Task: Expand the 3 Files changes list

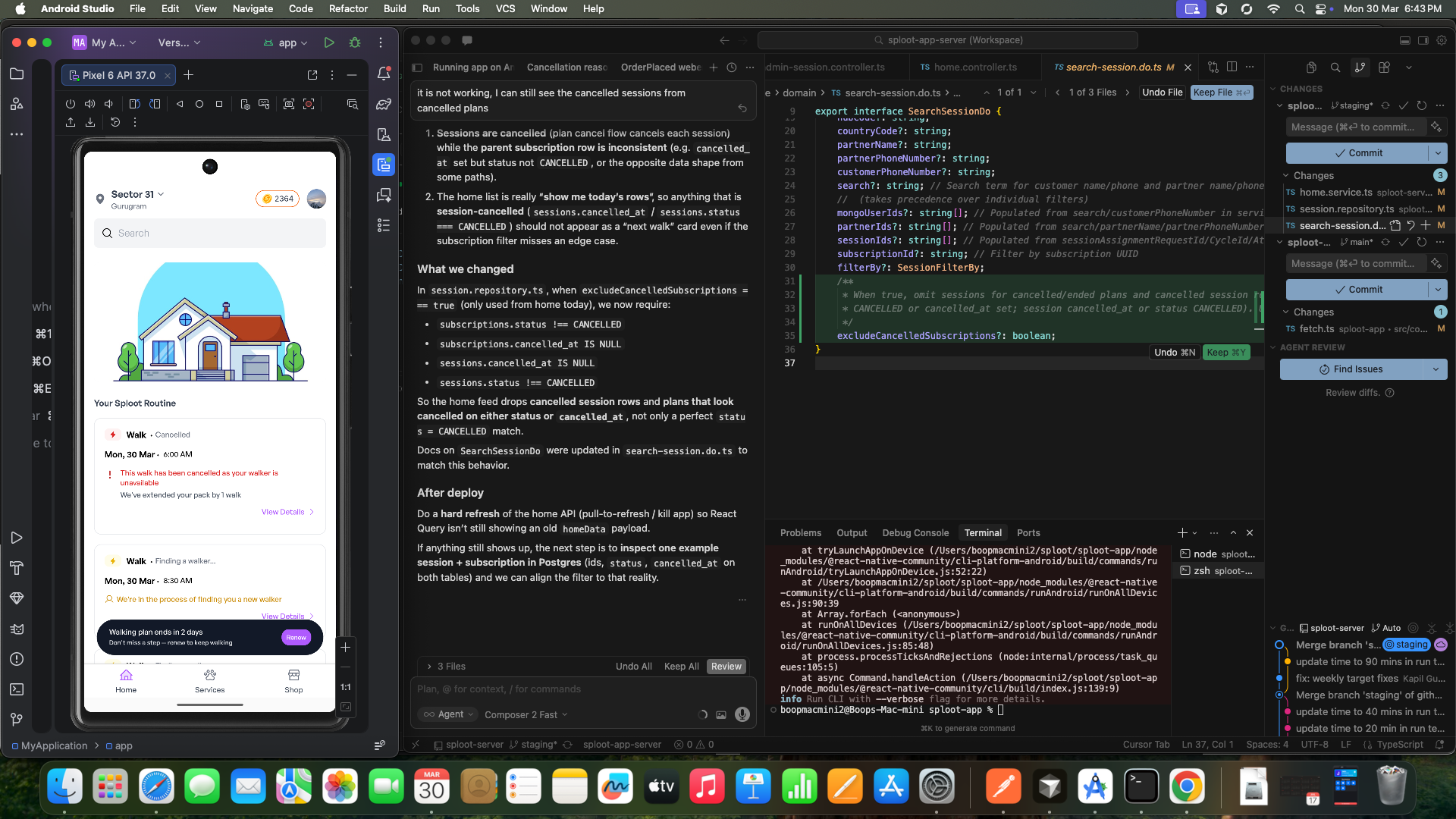Action: [x=429, y=667]
